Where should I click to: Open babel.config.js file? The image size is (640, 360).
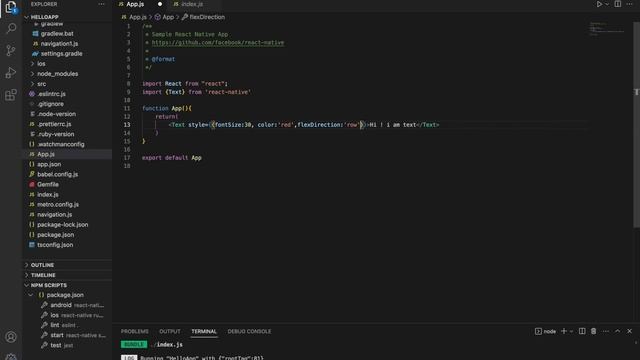point(57,174)
